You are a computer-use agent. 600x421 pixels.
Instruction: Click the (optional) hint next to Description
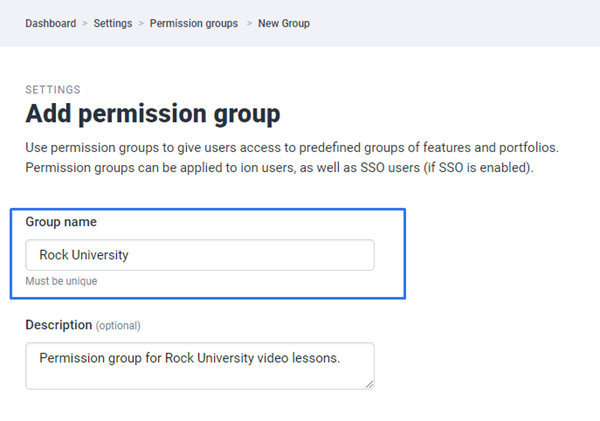coord(118,326)
